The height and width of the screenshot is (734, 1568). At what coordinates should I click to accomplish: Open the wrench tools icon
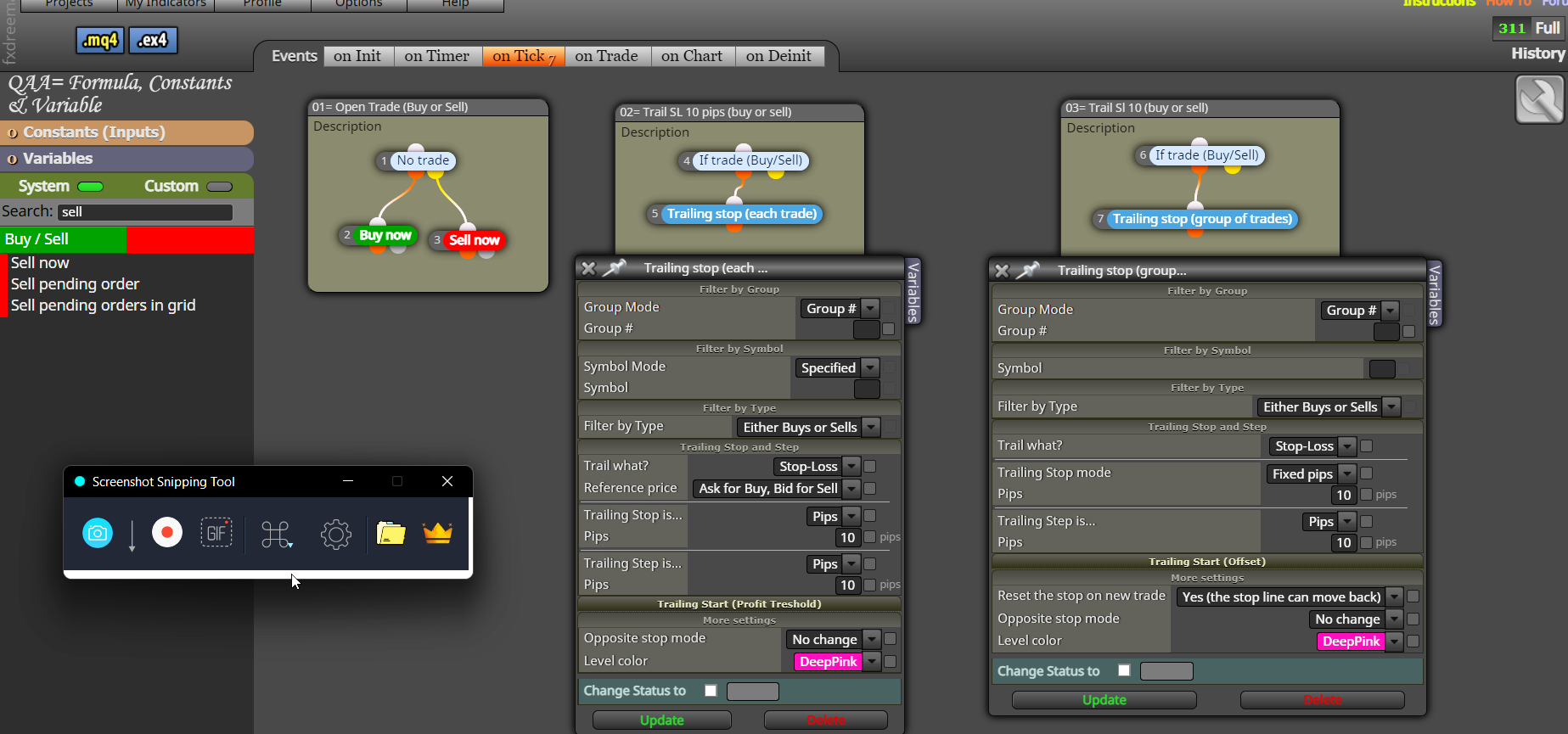1539,99
